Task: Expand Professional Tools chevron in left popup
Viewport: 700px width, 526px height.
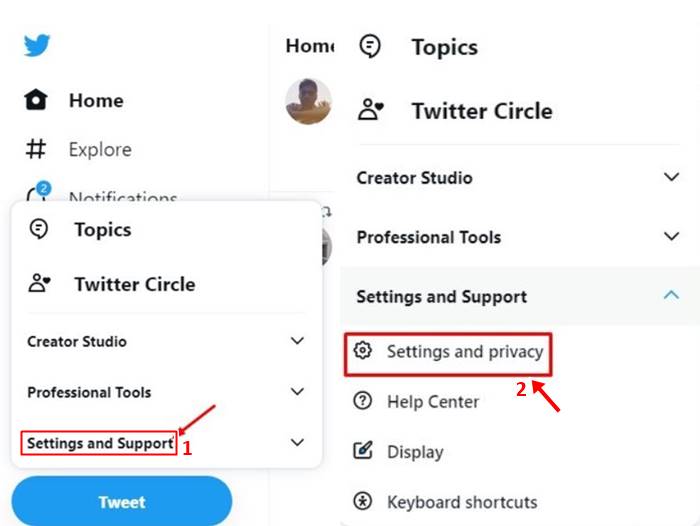Action: [x=297, y=392]
